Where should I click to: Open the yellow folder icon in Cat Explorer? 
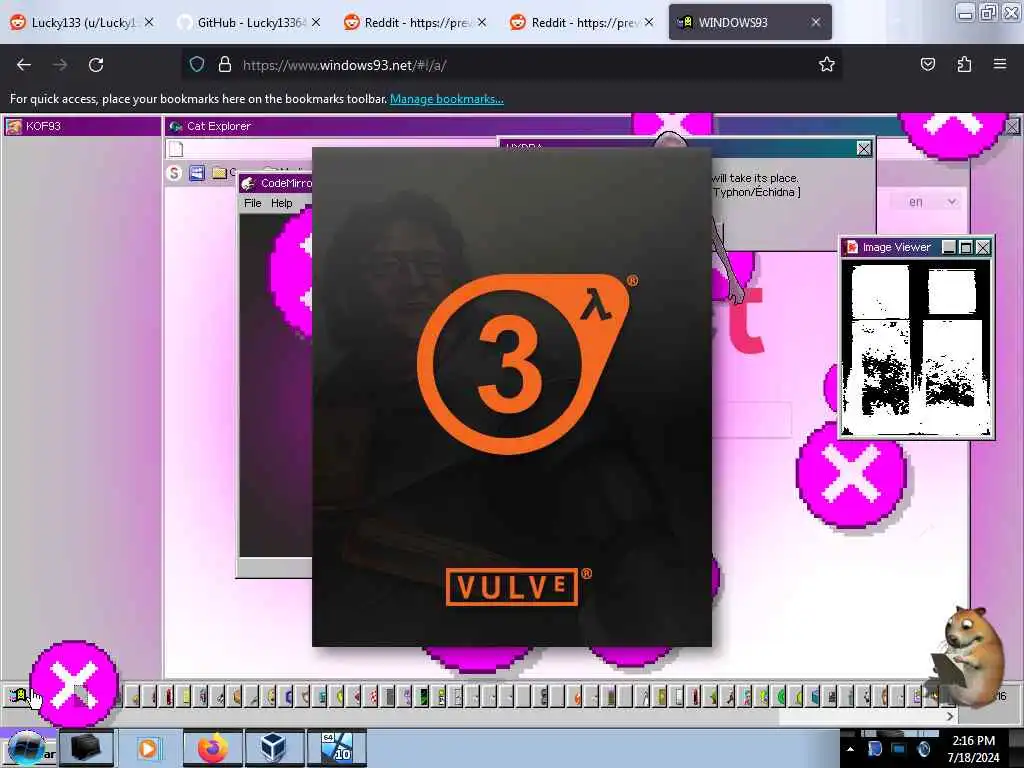click(219, 173)
